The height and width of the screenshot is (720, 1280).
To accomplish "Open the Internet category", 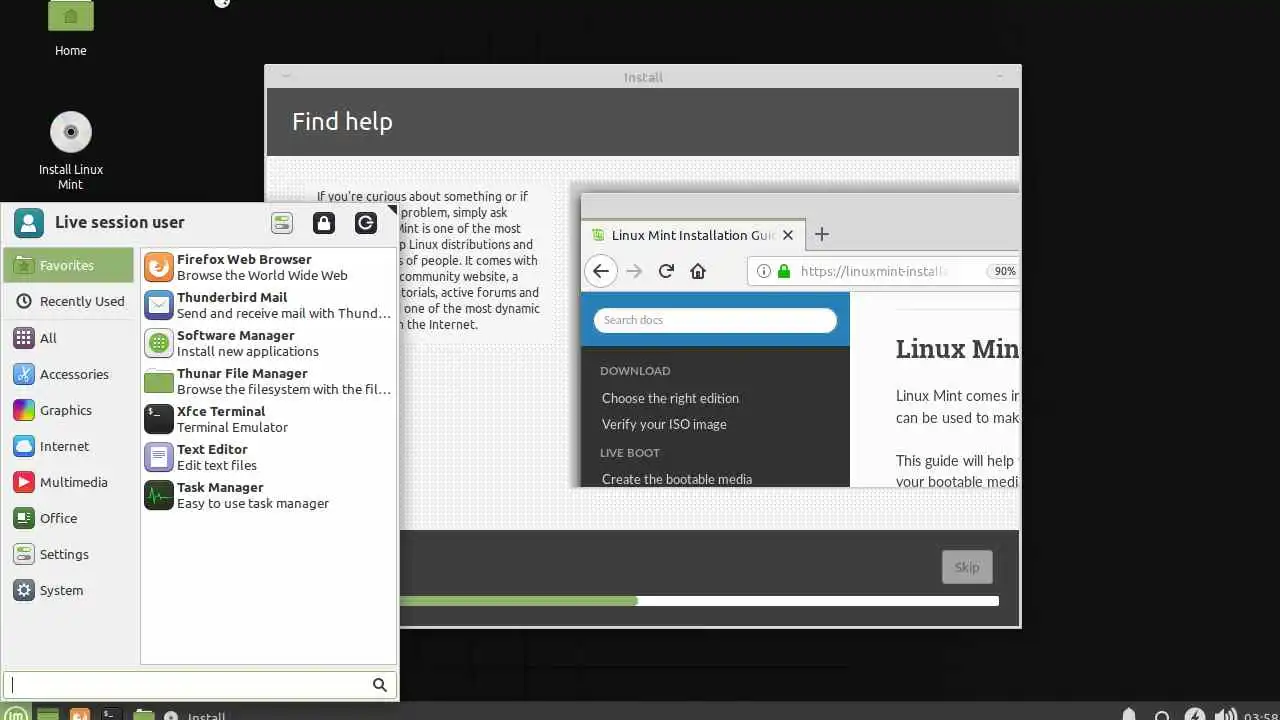I will [x=68, y=446].
